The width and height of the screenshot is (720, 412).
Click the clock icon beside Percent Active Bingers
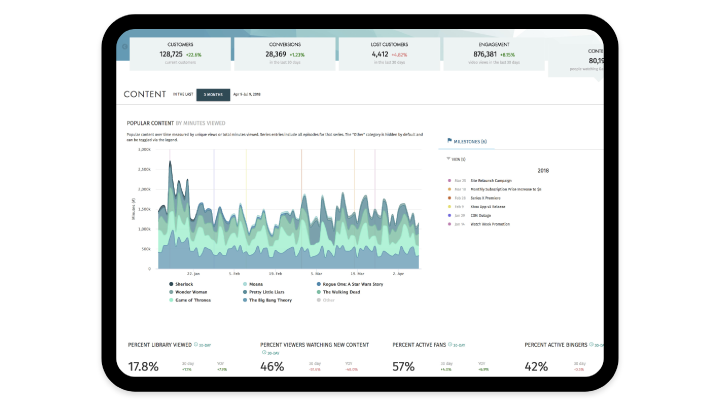pos(591,344)
